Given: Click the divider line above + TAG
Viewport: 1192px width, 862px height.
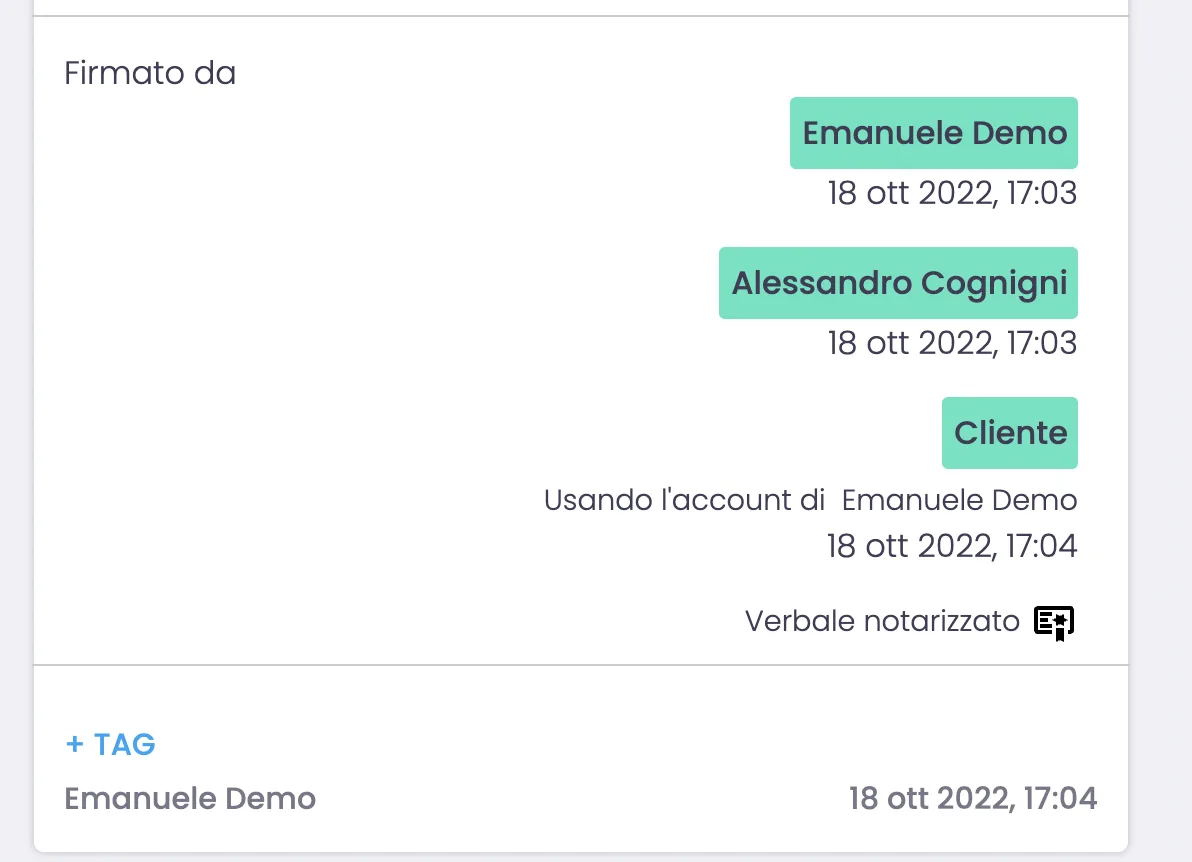Looking at the screenshot, I should point(580,665).
